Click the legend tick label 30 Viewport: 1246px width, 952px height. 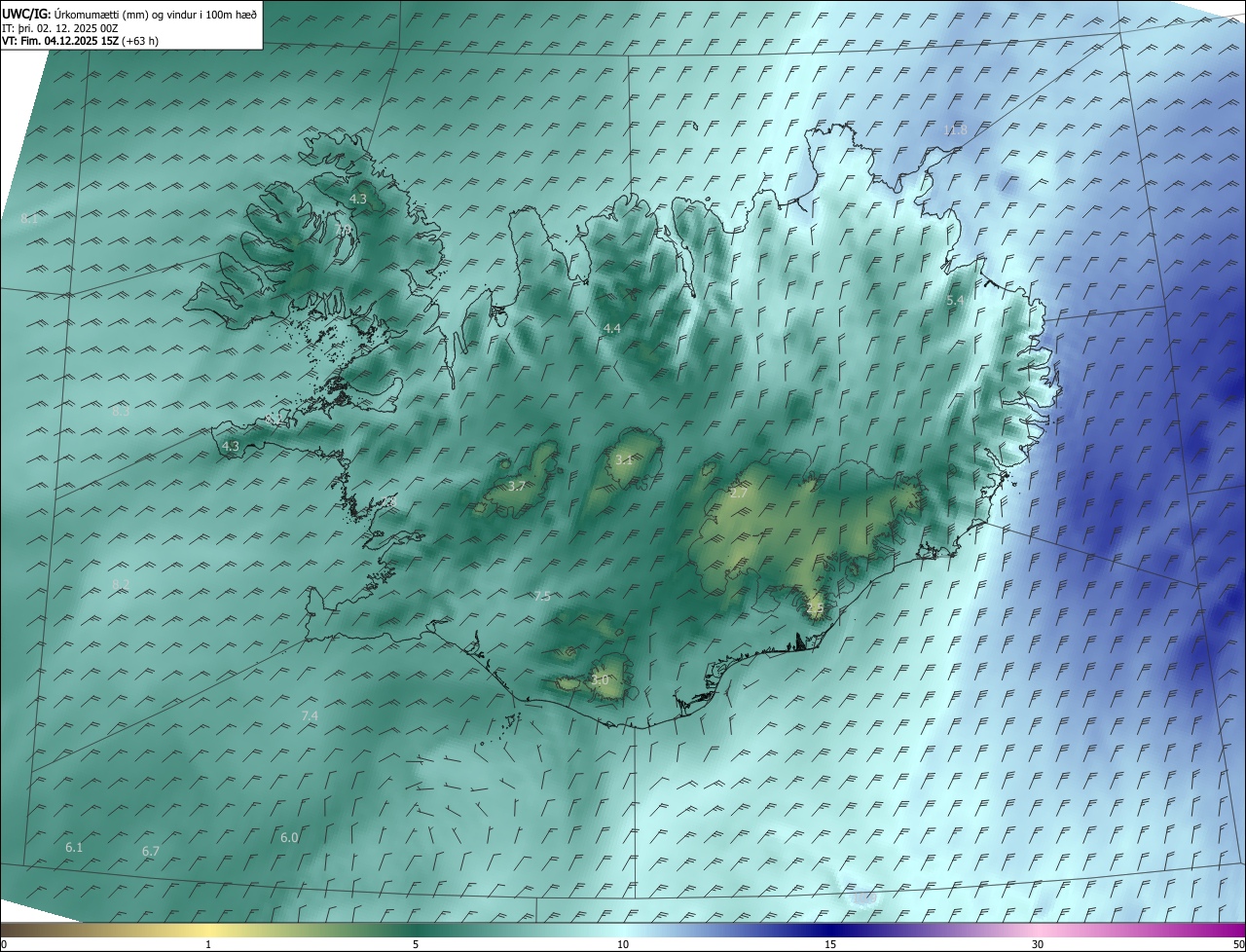(x=1038, y=944)
